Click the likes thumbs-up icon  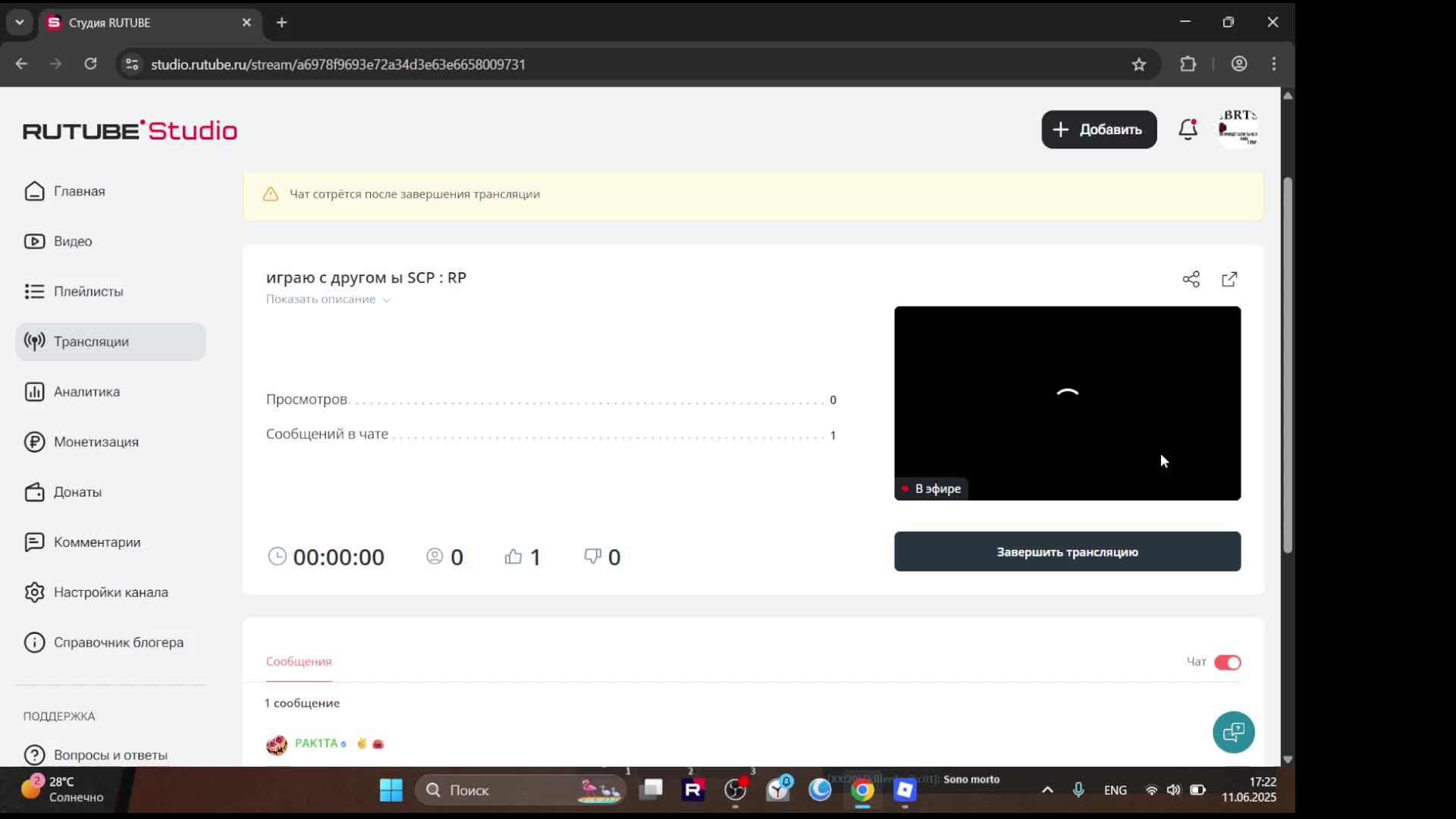(x=513, y=557)
